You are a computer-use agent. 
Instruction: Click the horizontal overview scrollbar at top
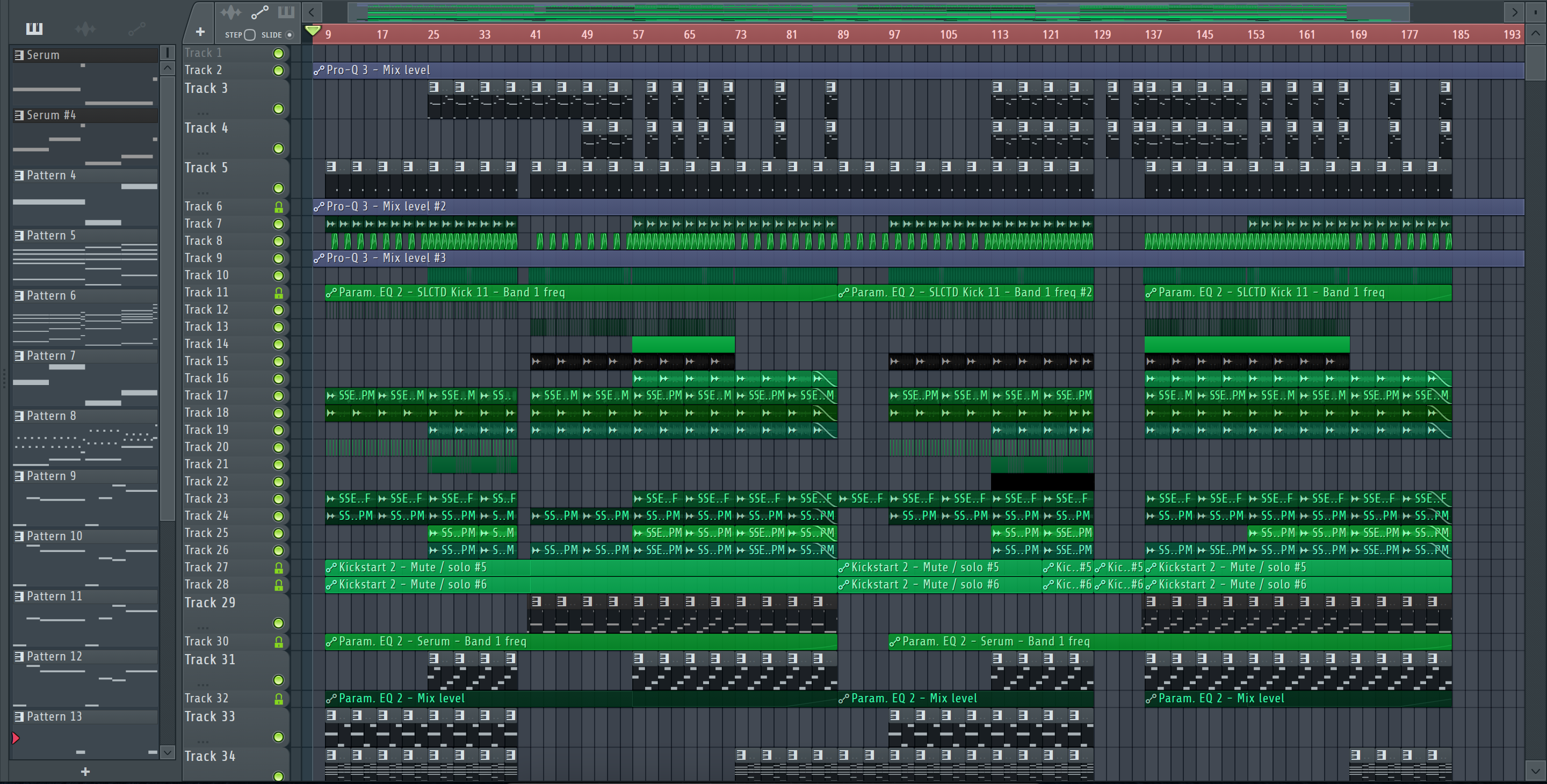(x=879, y=11)
